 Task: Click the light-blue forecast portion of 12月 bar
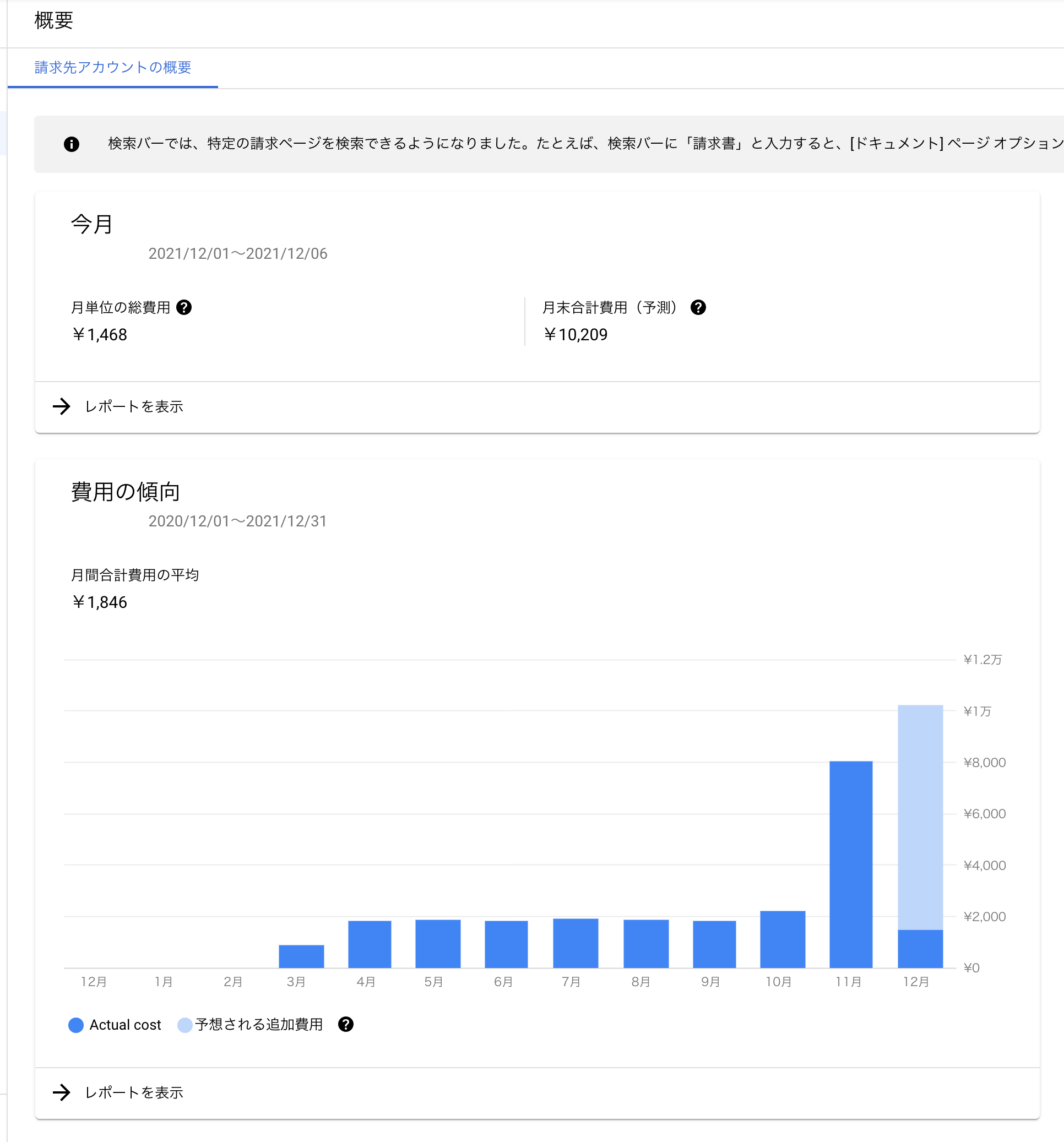920,817
